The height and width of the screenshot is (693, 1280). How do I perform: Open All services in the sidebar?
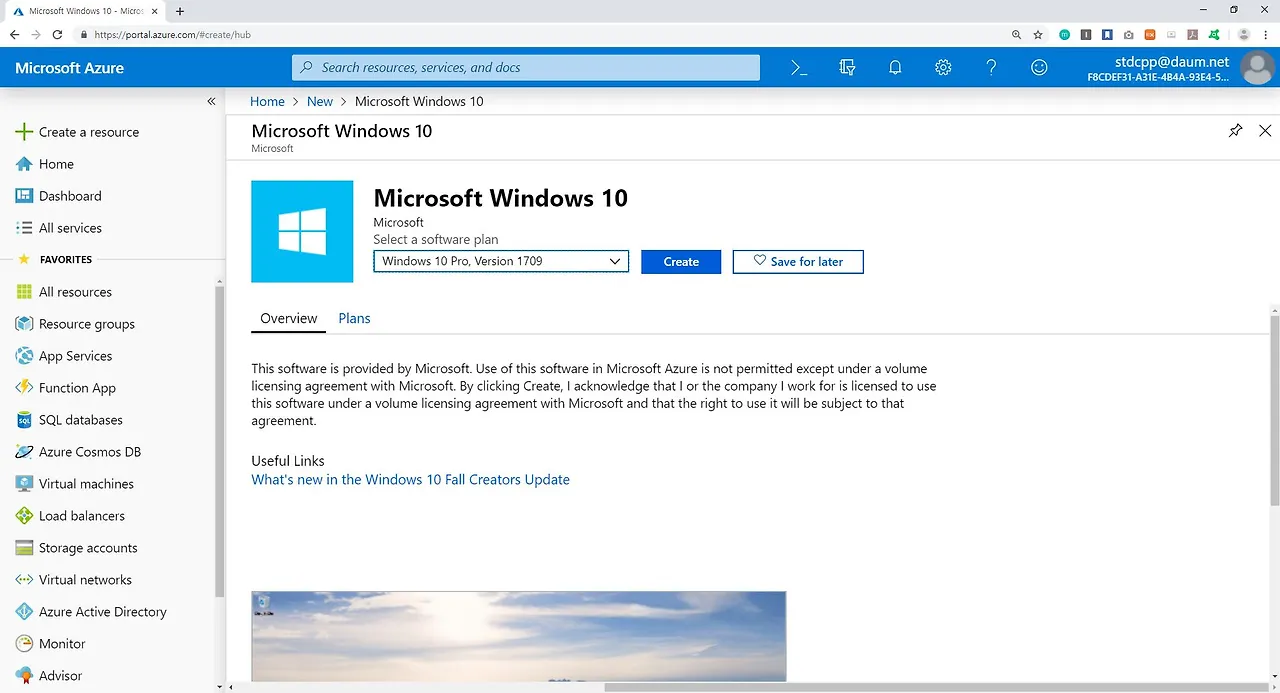59,228
